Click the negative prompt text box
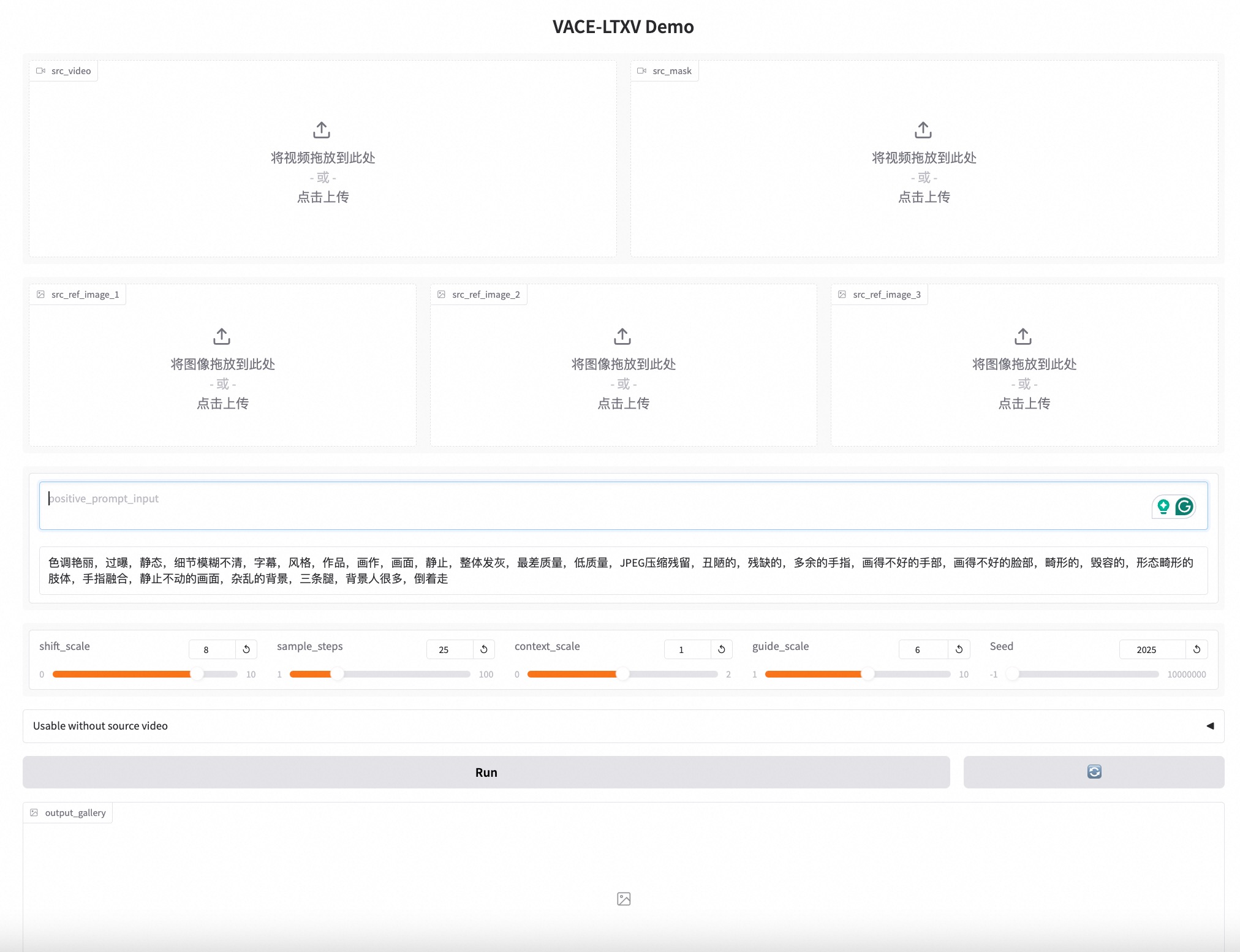This screenshot has height=952, width=1240. [622, 570]
